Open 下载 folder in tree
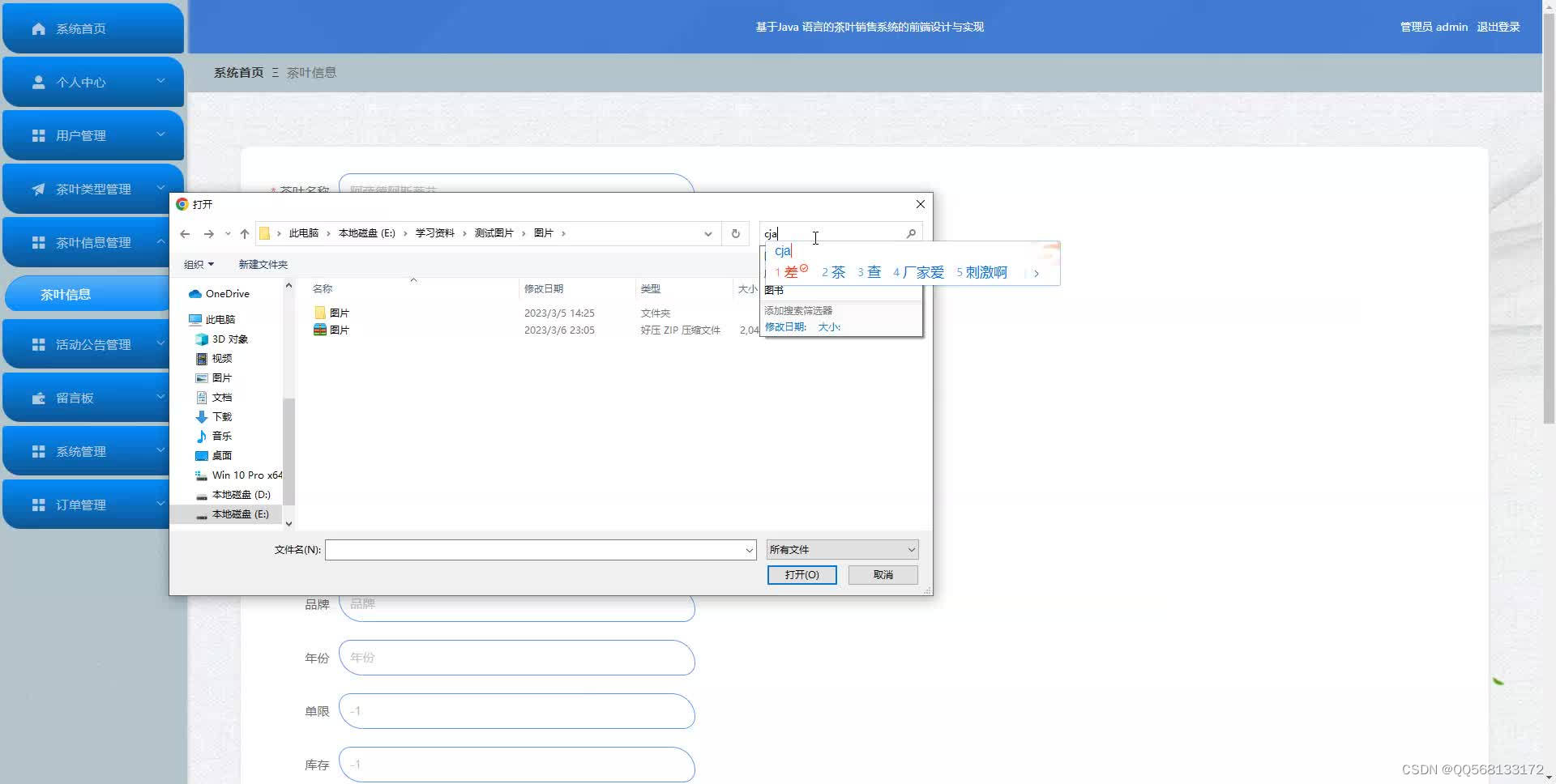The width and height of the screenshot is (1556, 784). pyautogui.click(x=214, y=416)
